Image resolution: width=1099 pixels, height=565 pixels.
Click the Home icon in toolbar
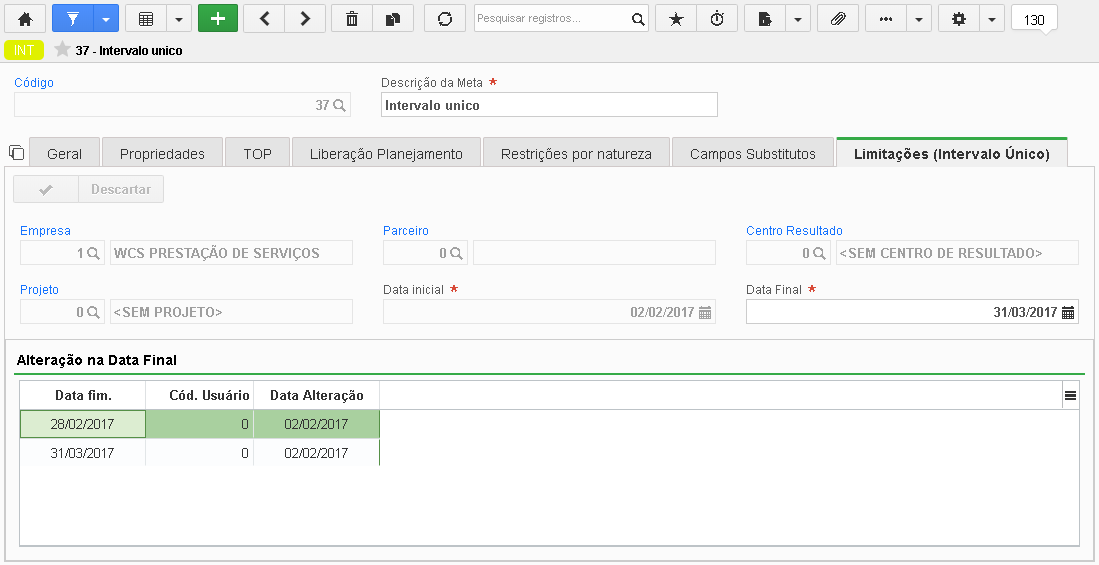pyautogui.click(x=25, y=19)
